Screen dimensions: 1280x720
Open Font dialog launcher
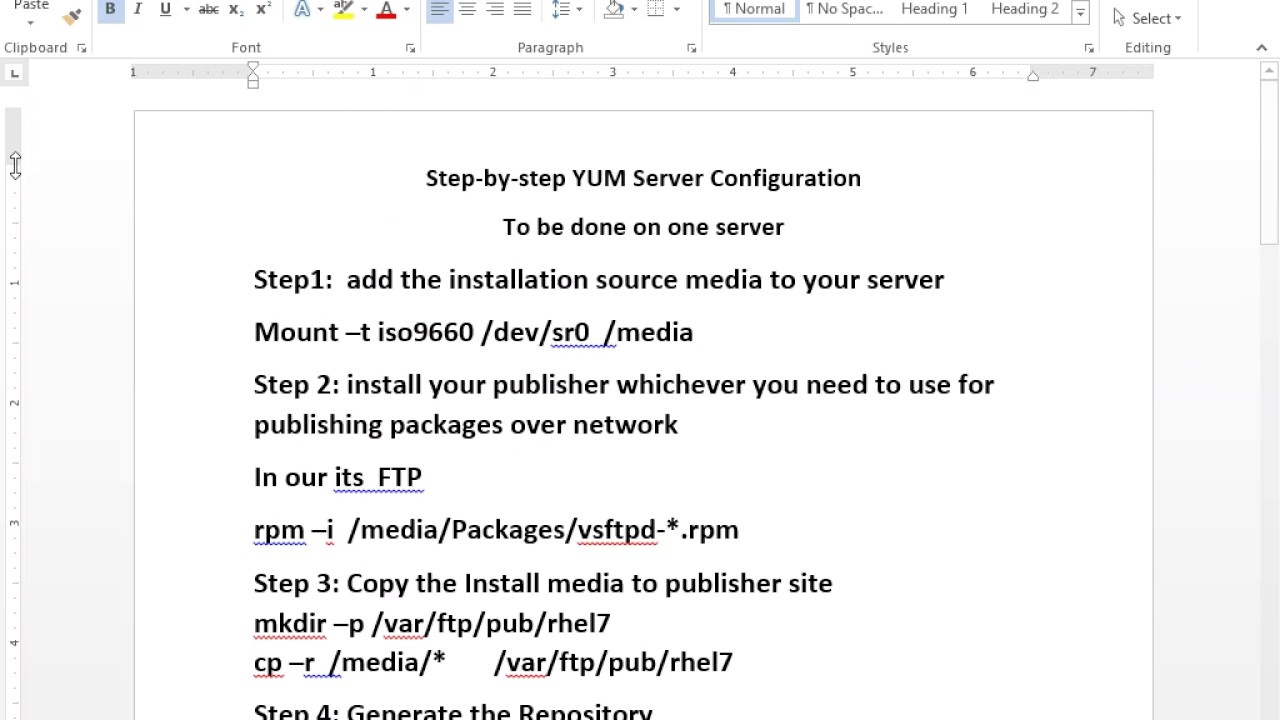[410, 48]
